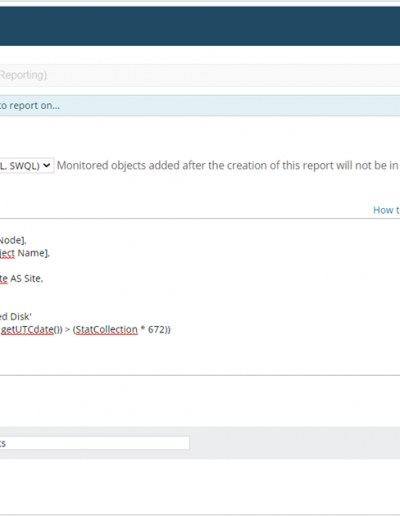Screen dimensions: 400x516
Task: Click the grayed Reporting text field
Action: (200, 75)
